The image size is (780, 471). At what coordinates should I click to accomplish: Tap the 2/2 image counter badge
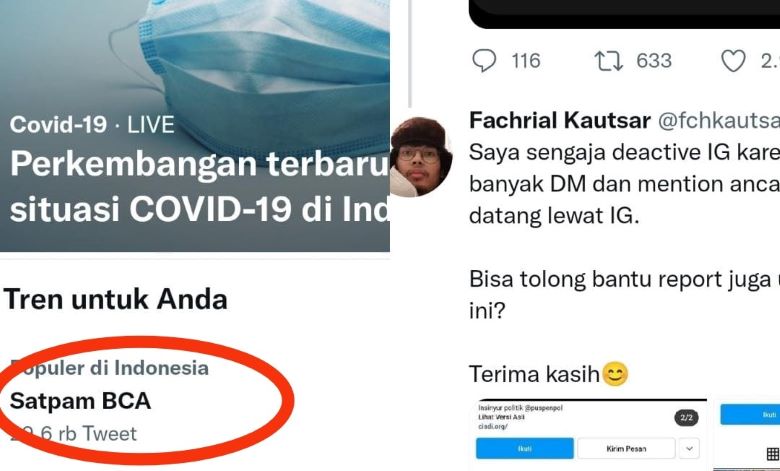[x=686, y=417]
